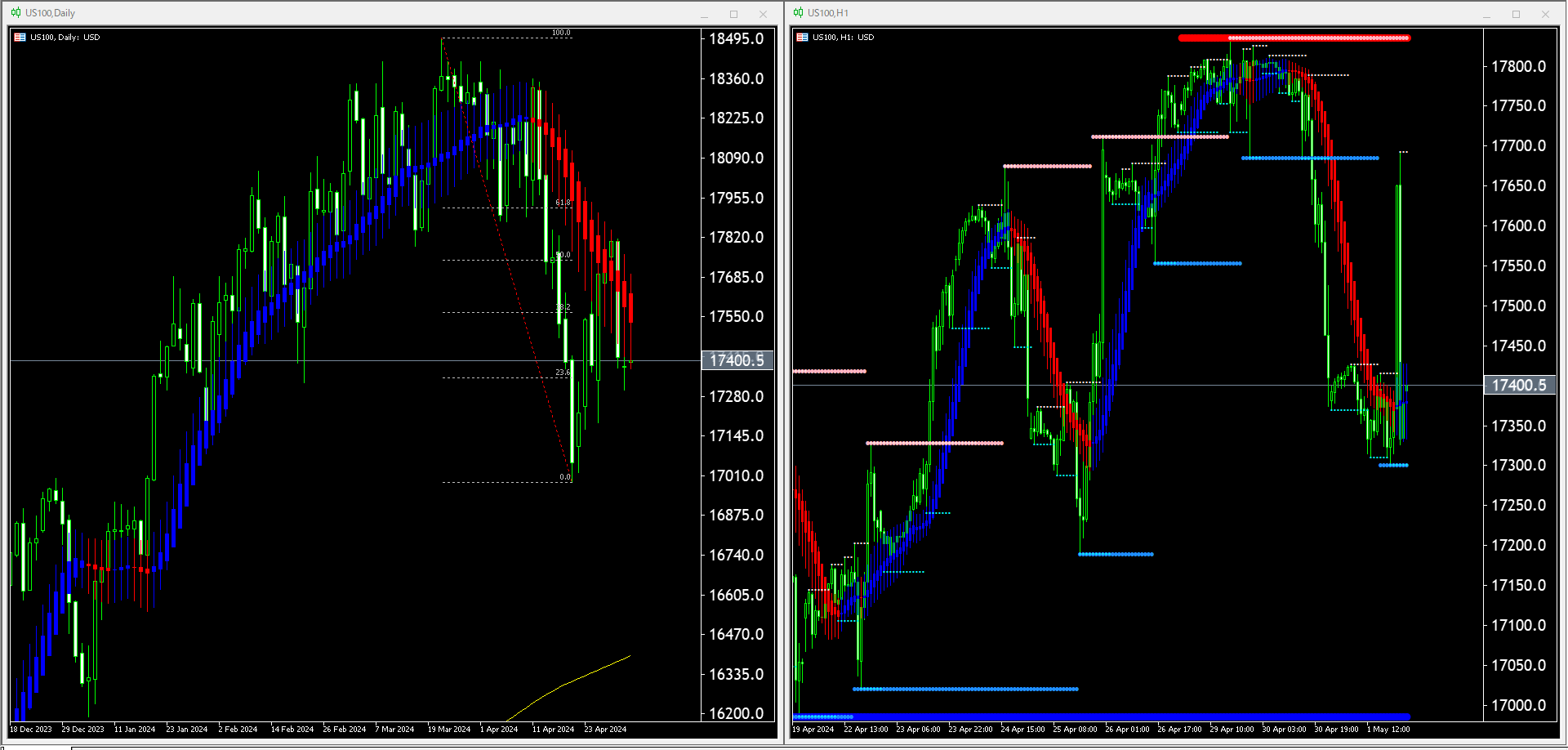Click the 18 Dec 2023 date label
The image size is (1568, 750).
[31, 730]
